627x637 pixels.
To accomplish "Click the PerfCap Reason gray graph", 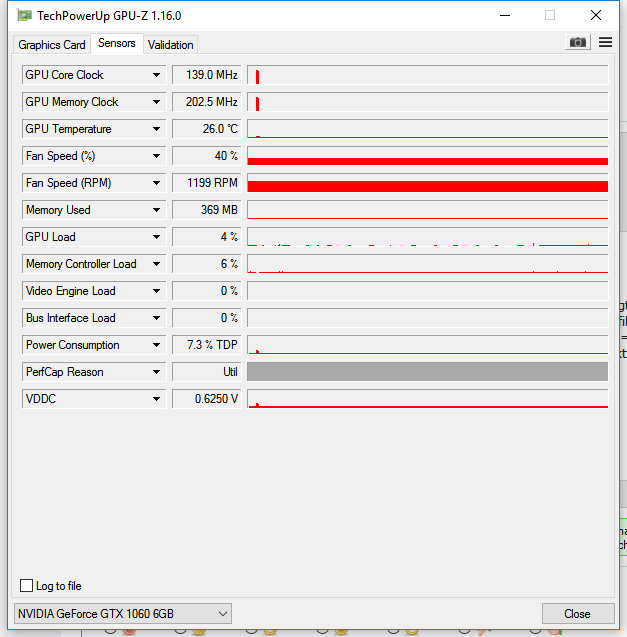I will (x=427, y=372).
